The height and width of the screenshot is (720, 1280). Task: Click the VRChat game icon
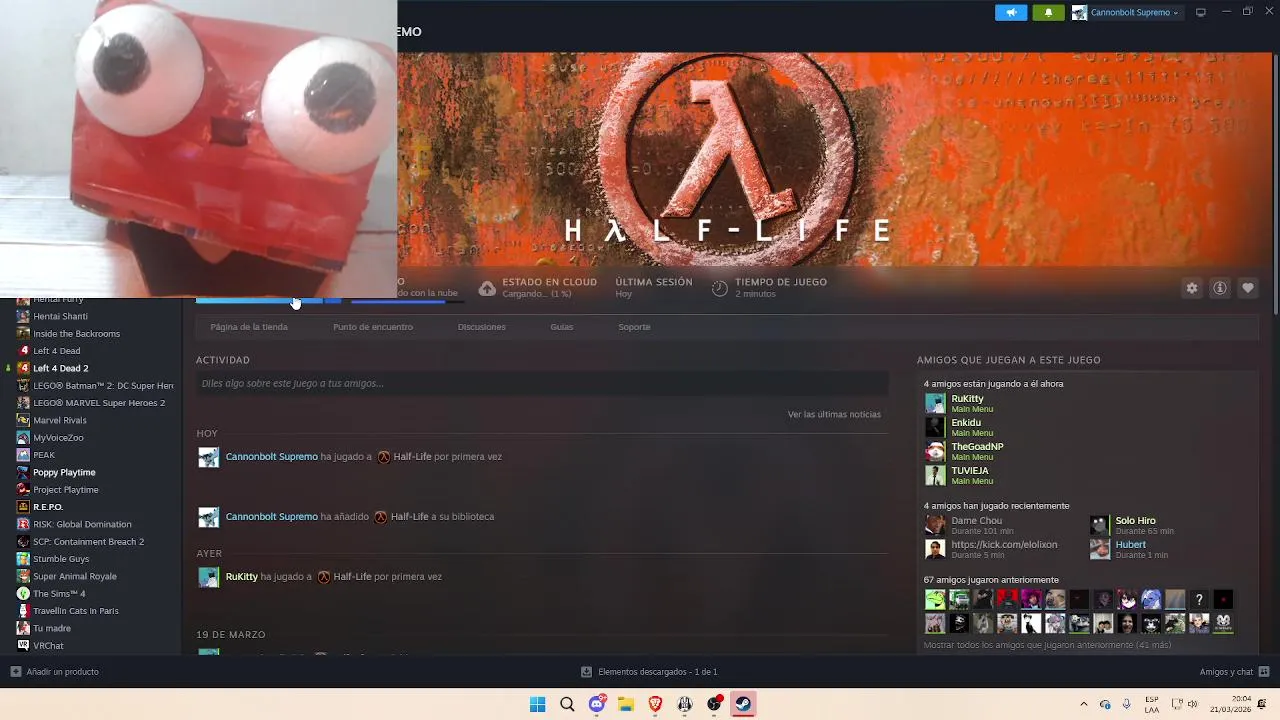pyautogui.click(x=24, y=645)
